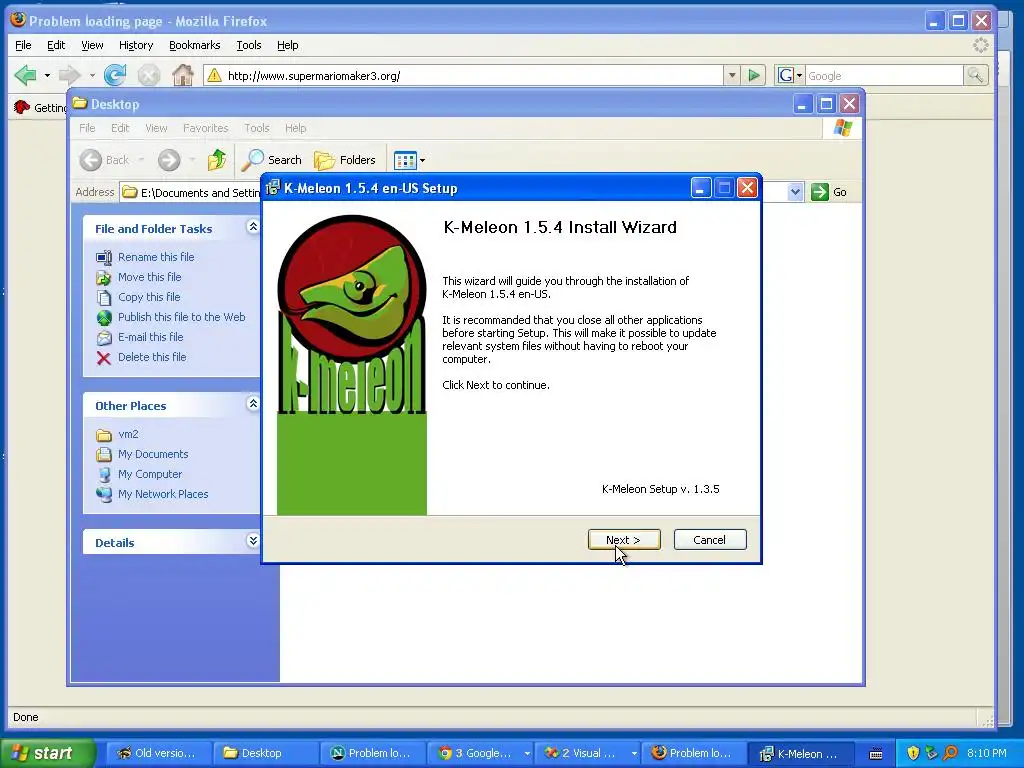Image resolution: width=1024 pixels, height=768 pixels.
Task: Open Firefox History menu
Action: [x=136, y=45]
